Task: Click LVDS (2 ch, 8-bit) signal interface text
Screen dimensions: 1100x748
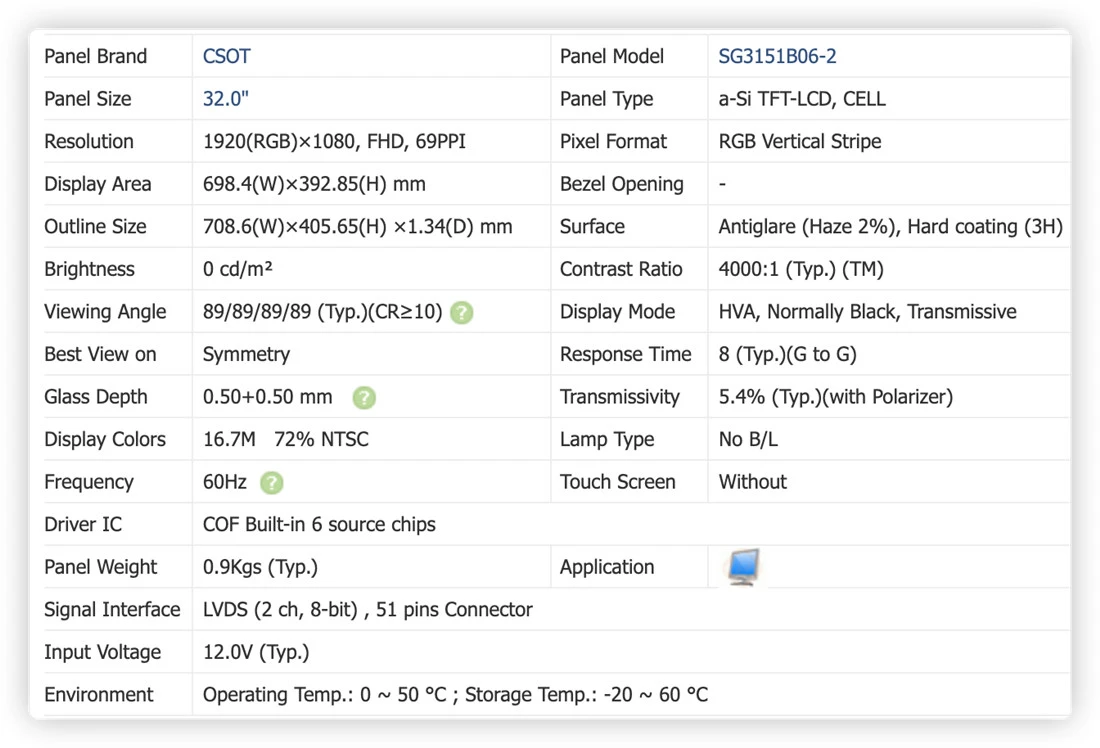Action: point(280,610)
